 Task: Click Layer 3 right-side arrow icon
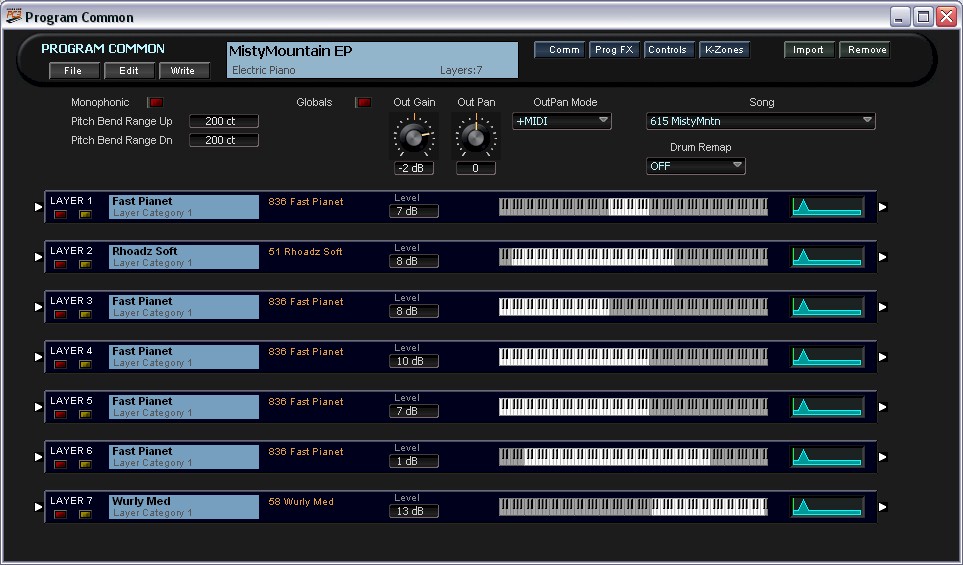[x=883, y=307]
